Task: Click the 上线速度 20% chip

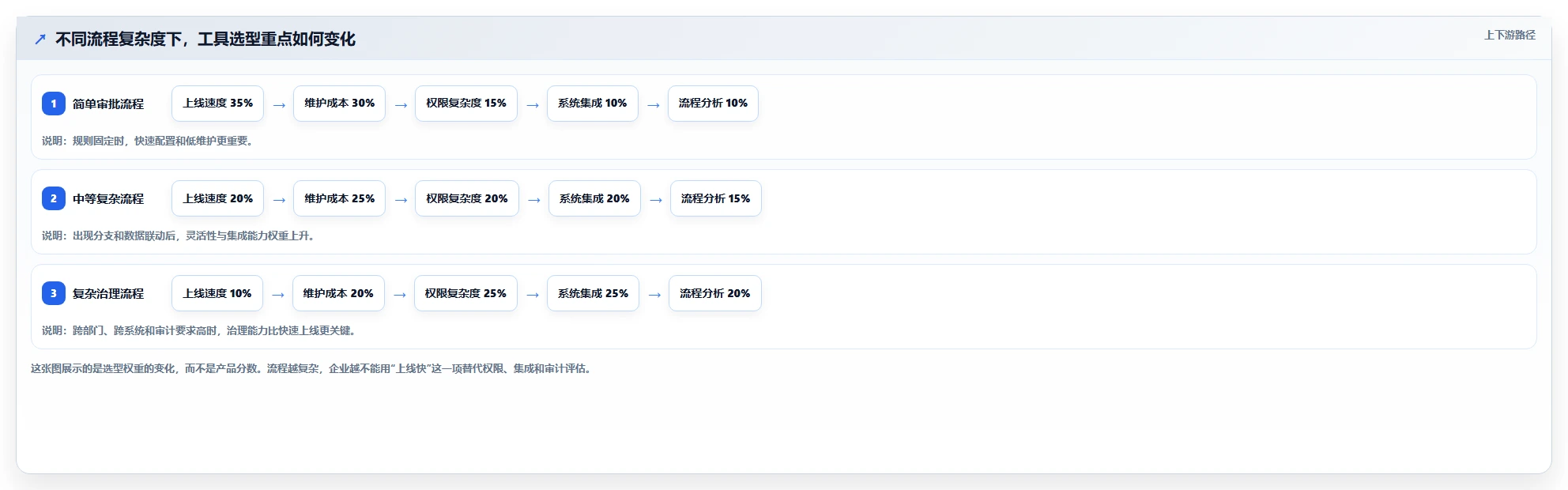Action: click(217, 198)
